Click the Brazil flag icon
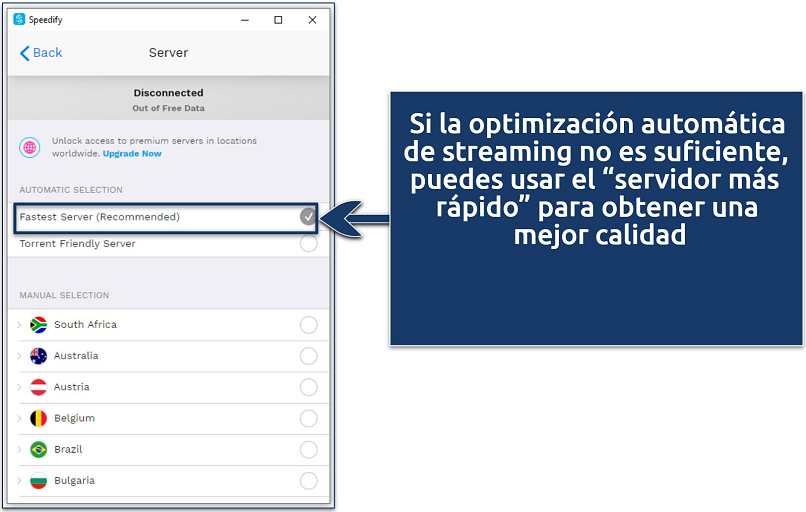 point(39,449)
